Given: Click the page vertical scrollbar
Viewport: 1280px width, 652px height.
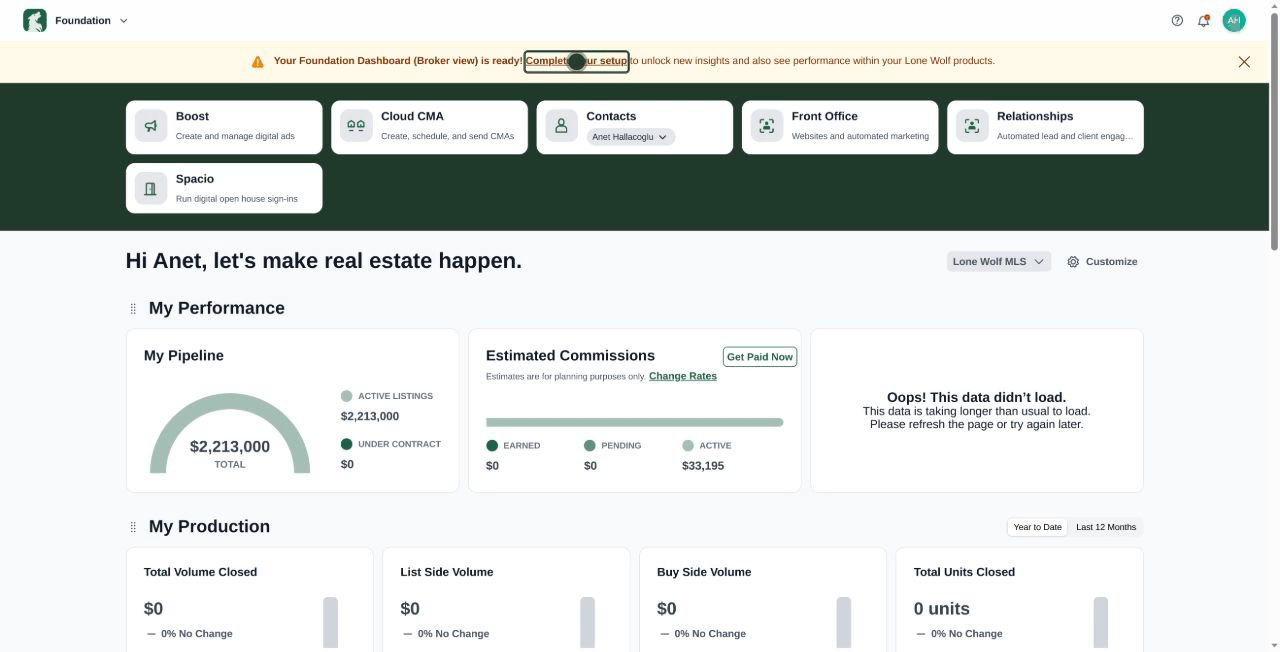Looking at the screenshot, I should tap(1274, 130).
